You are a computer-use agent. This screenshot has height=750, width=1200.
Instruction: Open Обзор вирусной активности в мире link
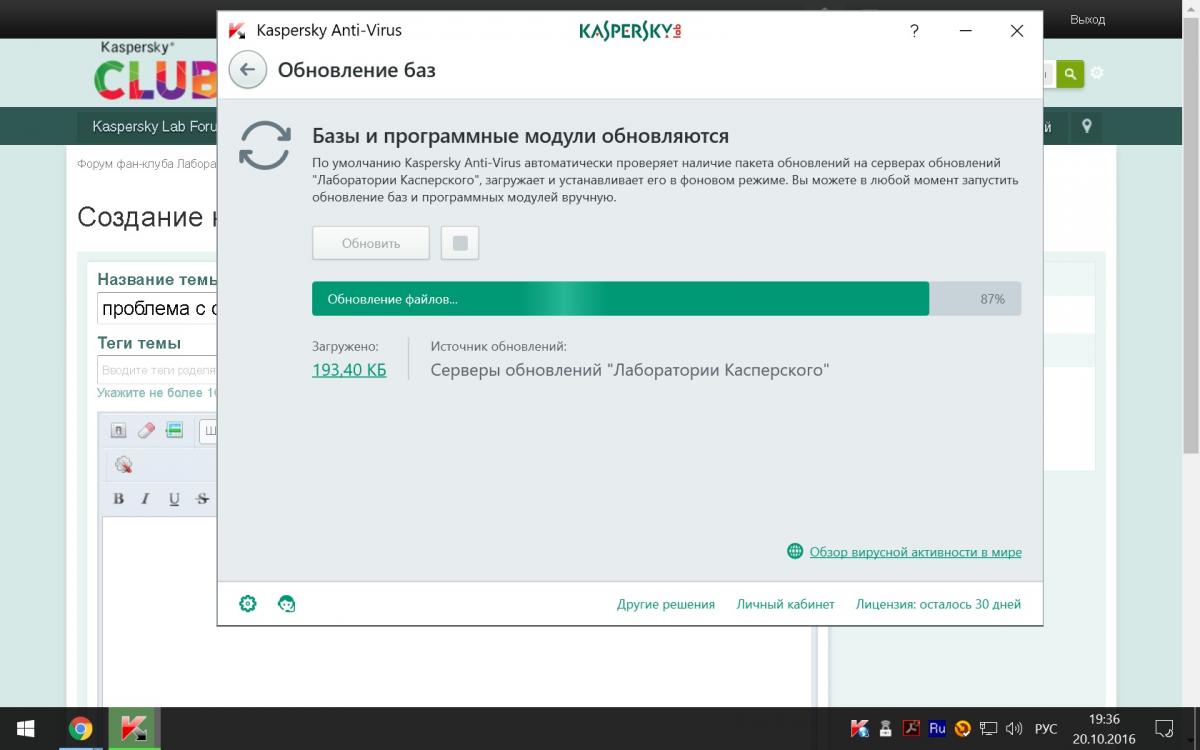[x=915, y=552]
